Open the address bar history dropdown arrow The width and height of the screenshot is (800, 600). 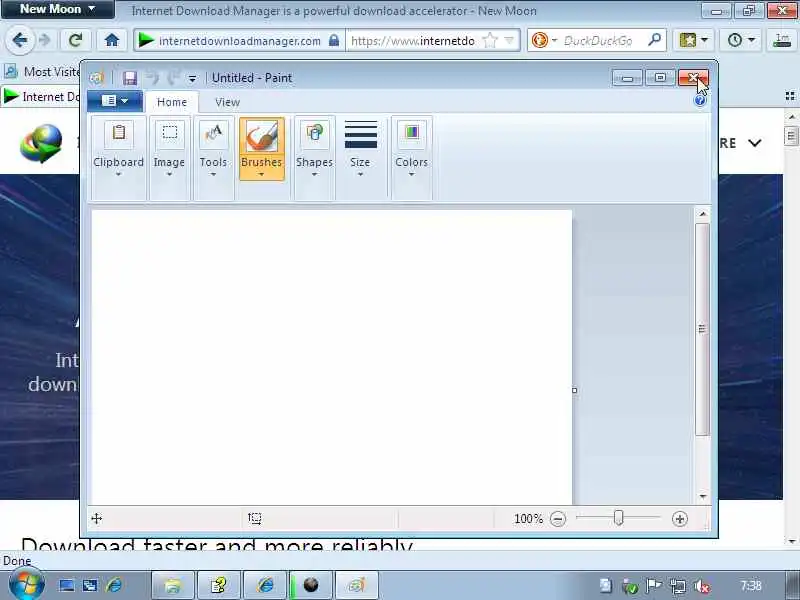click(509, 40)
